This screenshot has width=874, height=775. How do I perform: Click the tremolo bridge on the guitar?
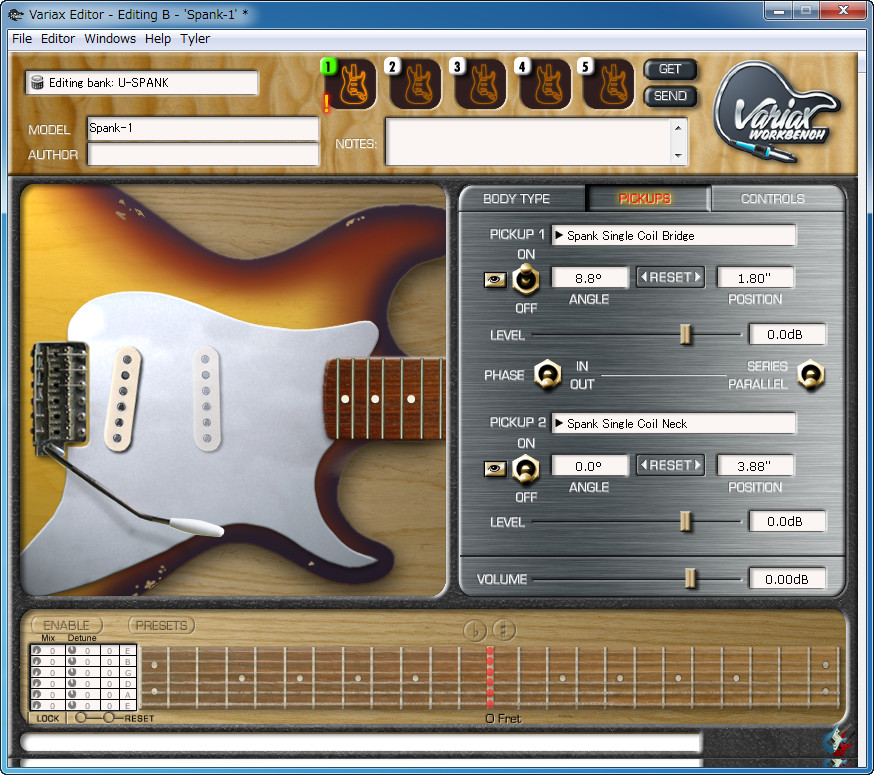click(x=60, y=395)
